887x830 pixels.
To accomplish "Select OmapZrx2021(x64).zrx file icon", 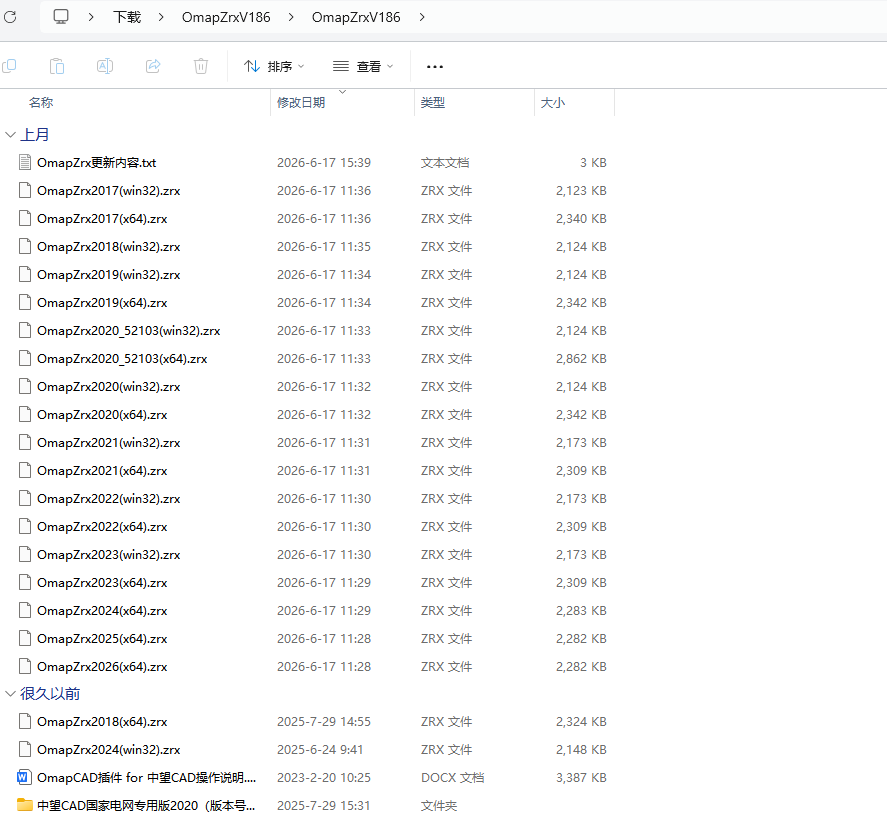I will [24, 470].
